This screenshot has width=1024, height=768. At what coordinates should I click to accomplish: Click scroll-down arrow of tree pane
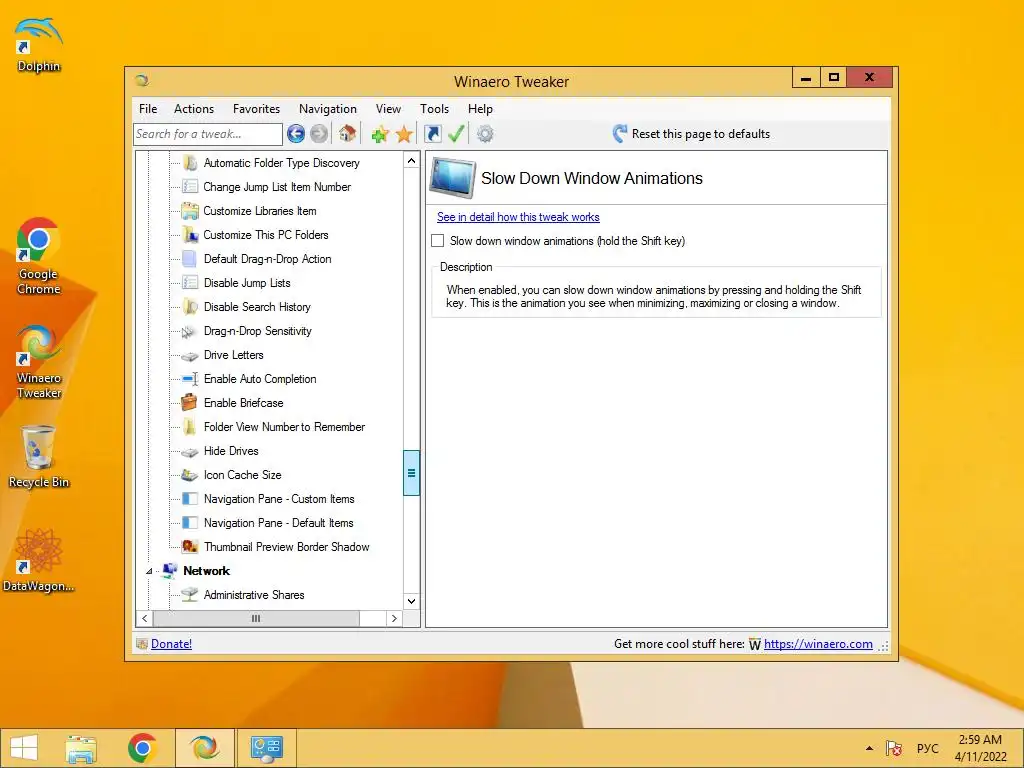pos(411,601)
